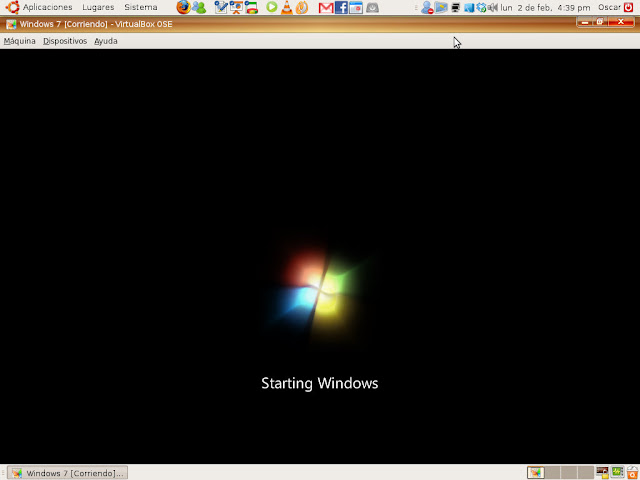
Task: Switch to the third workspace
Action: click(x=569, y=473)
